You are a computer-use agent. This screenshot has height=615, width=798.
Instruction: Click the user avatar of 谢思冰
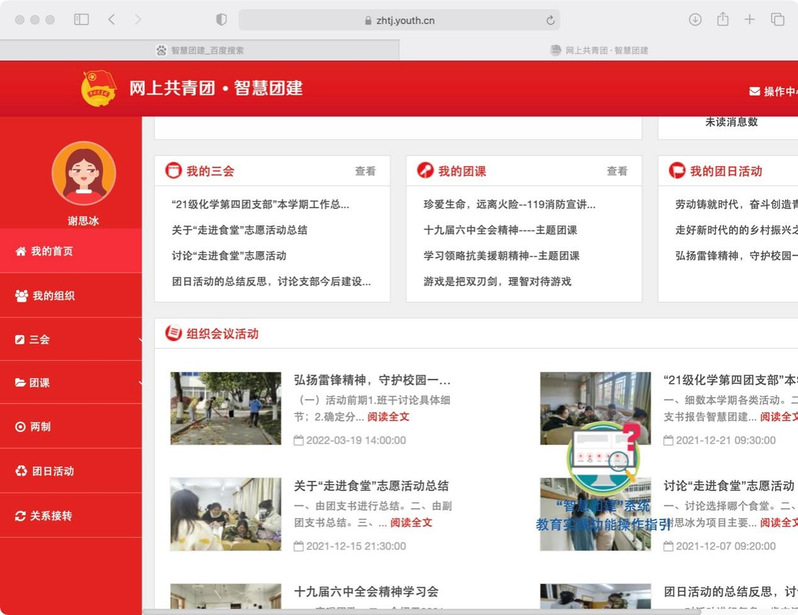pyautogui.click(x=83, y=173)
